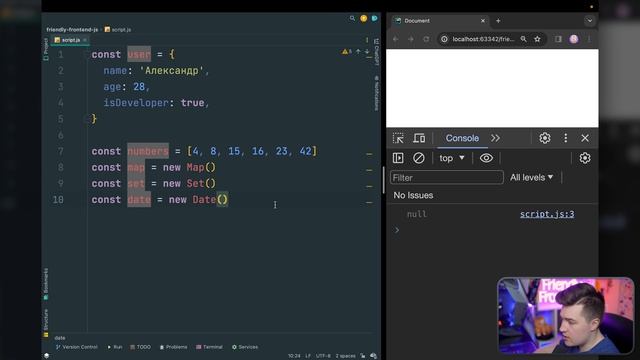Toggle DevTools device toolbar
Screen dimensions: 640x360
pyautogui.click(x=419, y=138)
